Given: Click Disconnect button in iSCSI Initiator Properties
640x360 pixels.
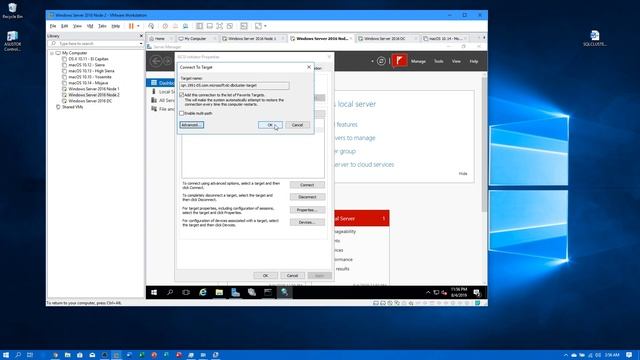Looking at the screenshot, I should pos(307,197).
